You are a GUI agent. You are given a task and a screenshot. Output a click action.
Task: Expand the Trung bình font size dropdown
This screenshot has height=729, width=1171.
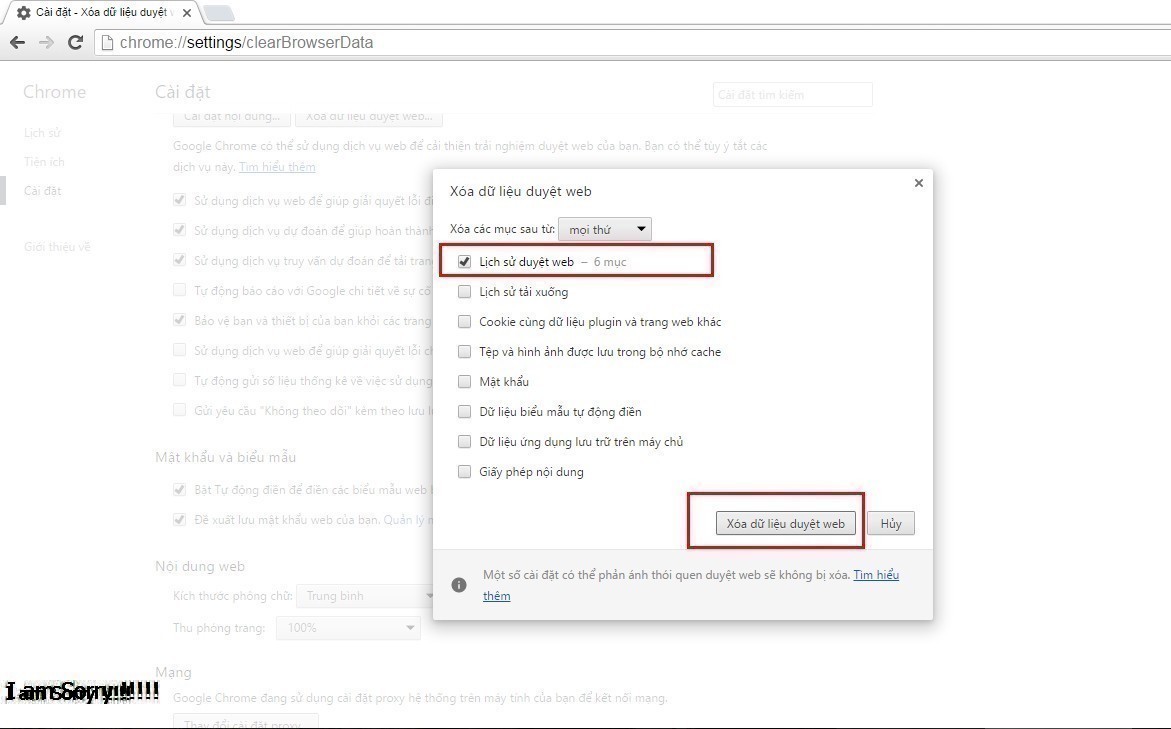[x=365, y=596]
